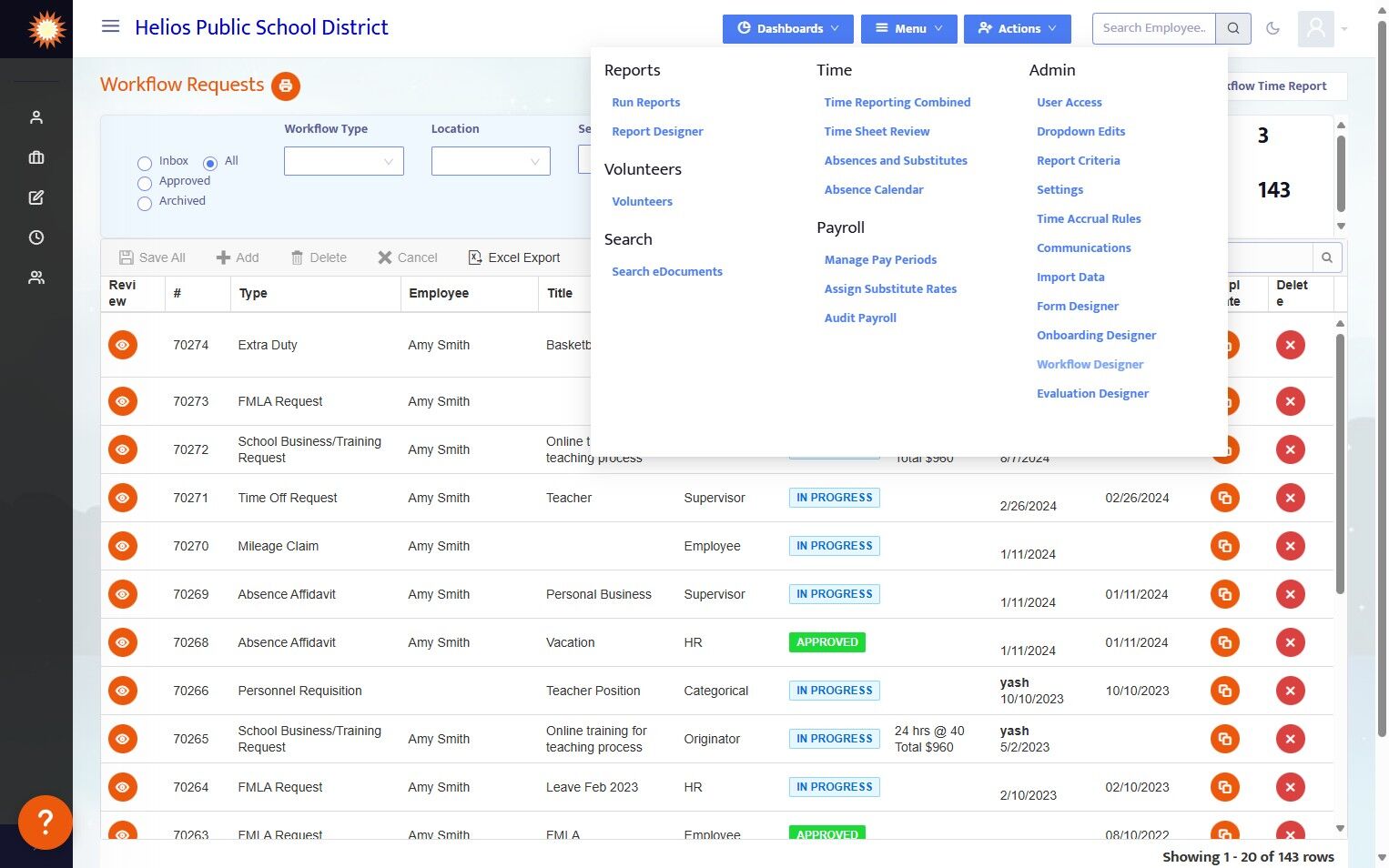Click the APPROVED status for request 70268
The width and height of the screenshot is (1389, 868).
827,642
